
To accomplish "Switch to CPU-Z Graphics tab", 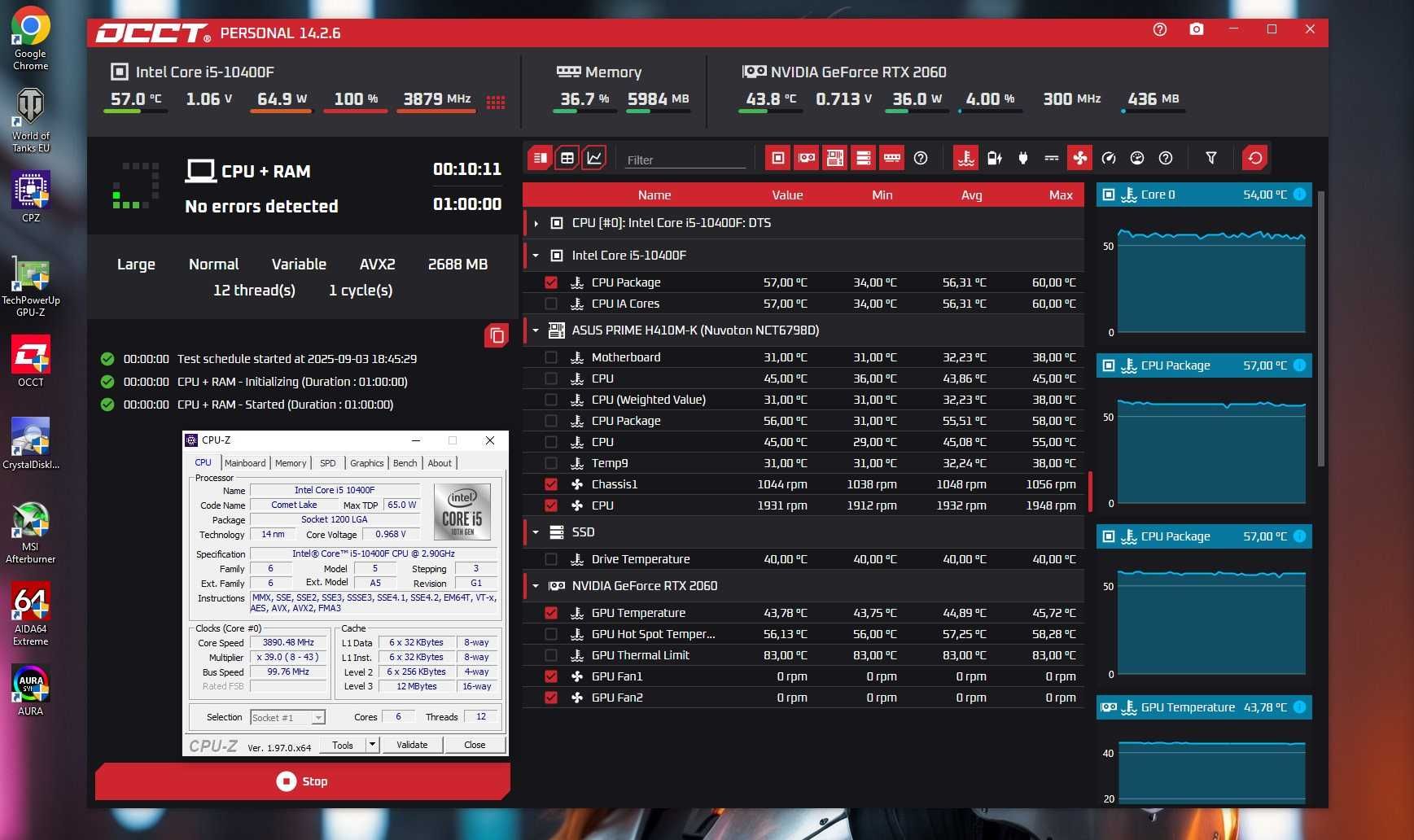I will [367, 463].
